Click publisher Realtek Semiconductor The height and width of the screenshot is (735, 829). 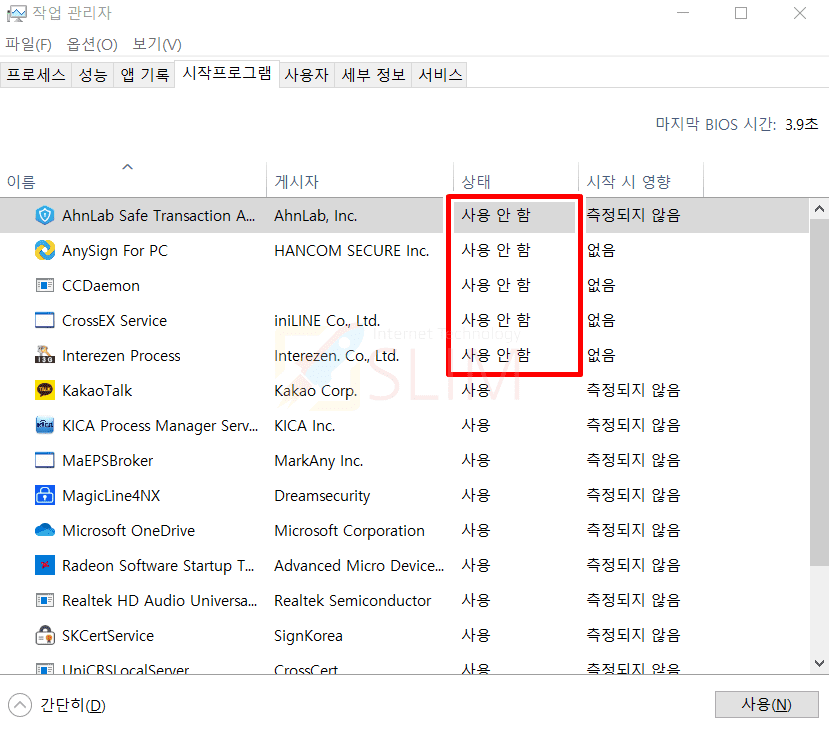tap(353, 601)
